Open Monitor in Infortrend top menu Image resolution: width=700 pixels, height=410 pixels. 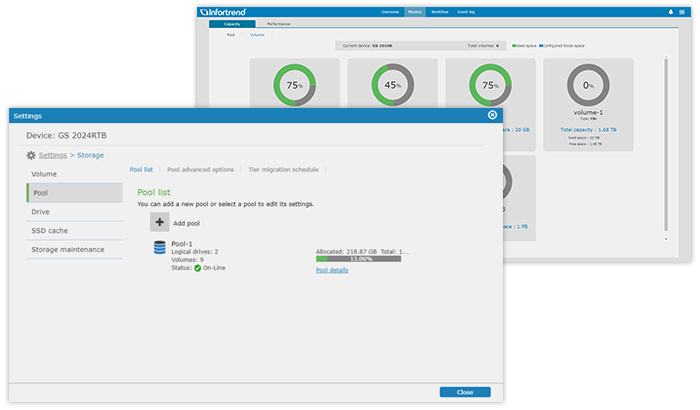415,12
